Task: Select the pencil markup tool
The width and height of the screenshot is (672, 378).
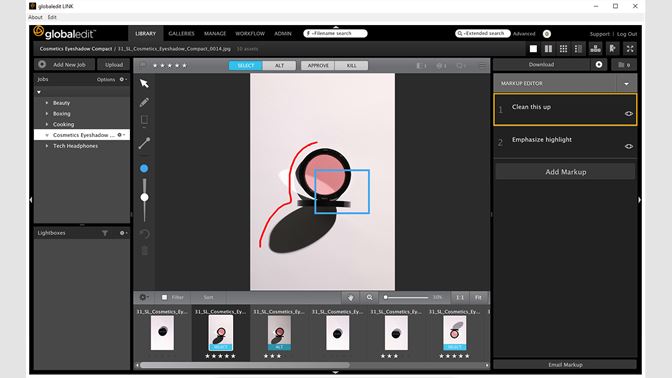Action: click(144, 102)
